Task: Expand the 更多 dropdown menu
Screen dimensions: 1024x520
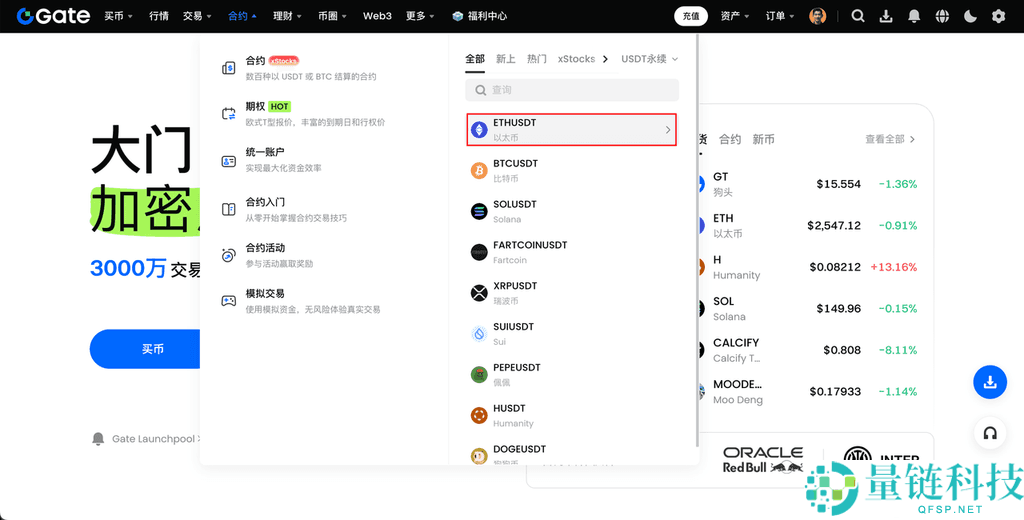Action: [x=420, y=16]
